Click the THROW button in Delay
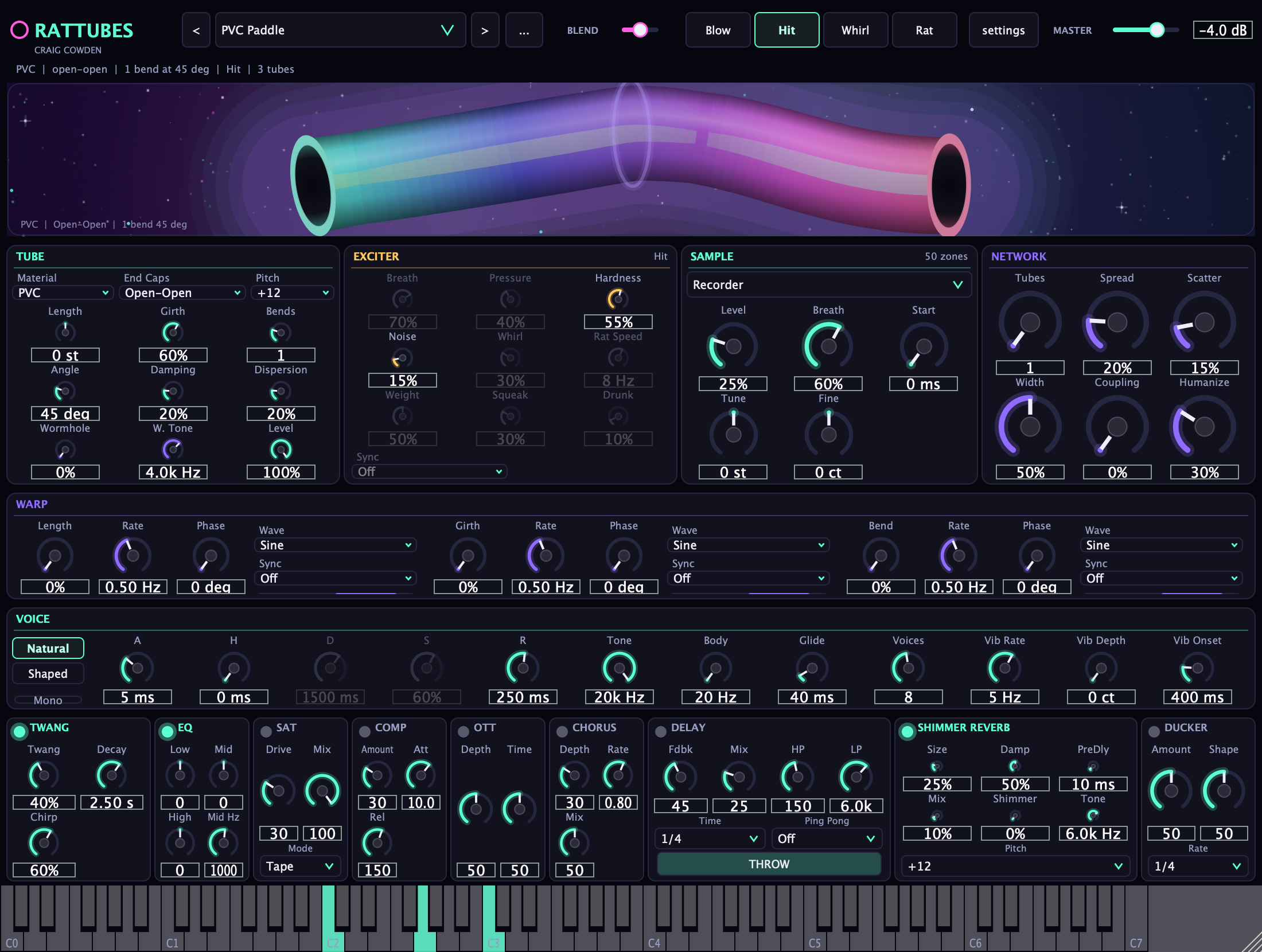The width and height of the screenshot is (1262, 952). (x=769, y=864)
